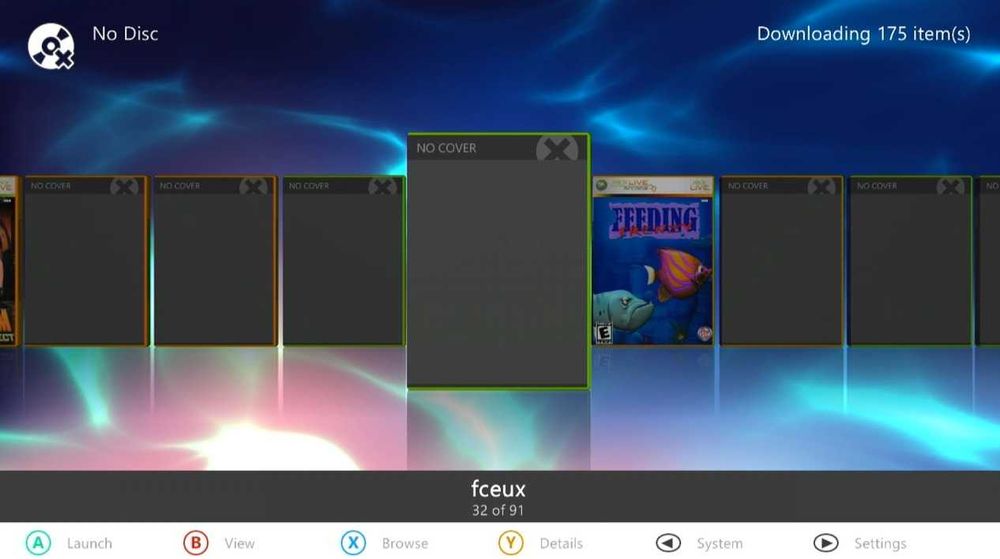
Task: Select the Details label
Action: 561,544
